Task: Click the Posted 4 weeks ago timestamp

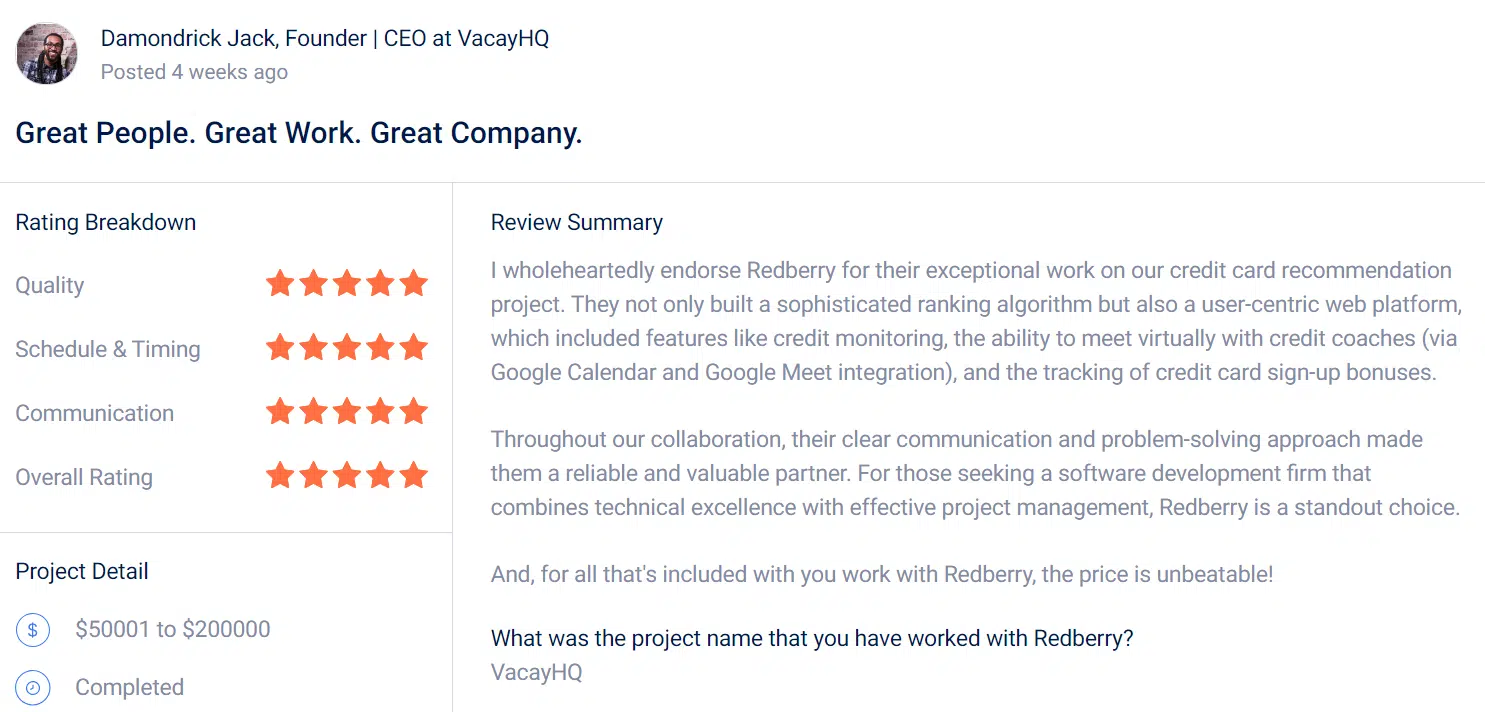Action: click(x=194, y=72)
